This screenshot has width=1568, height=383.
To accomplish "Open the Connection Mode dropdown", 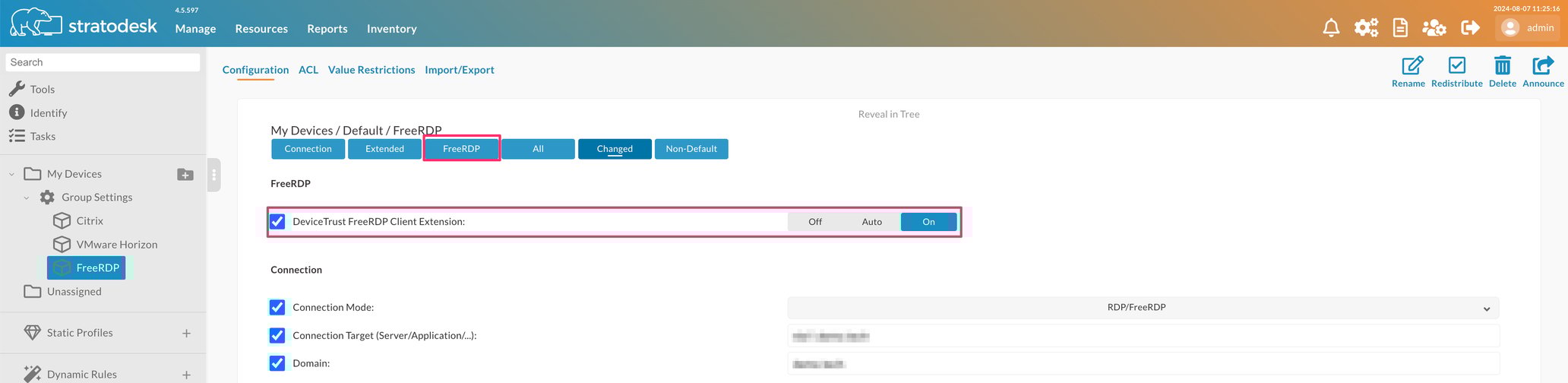I will [x=1143, y=308].
